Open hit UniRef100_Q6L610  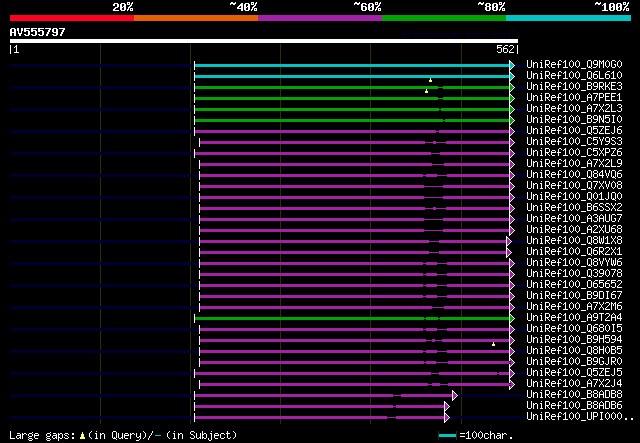(574, 76)
